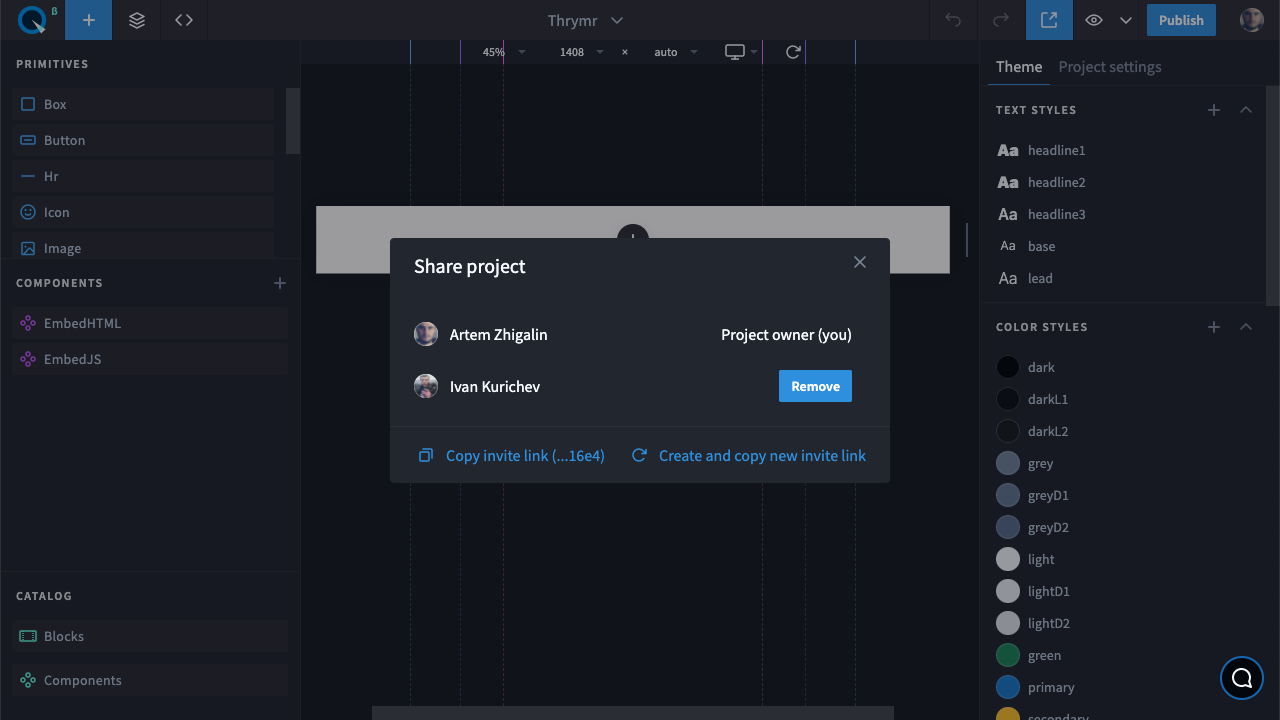Open the code editor icon
The image size is (1280, 720).
tap(184, 20)
